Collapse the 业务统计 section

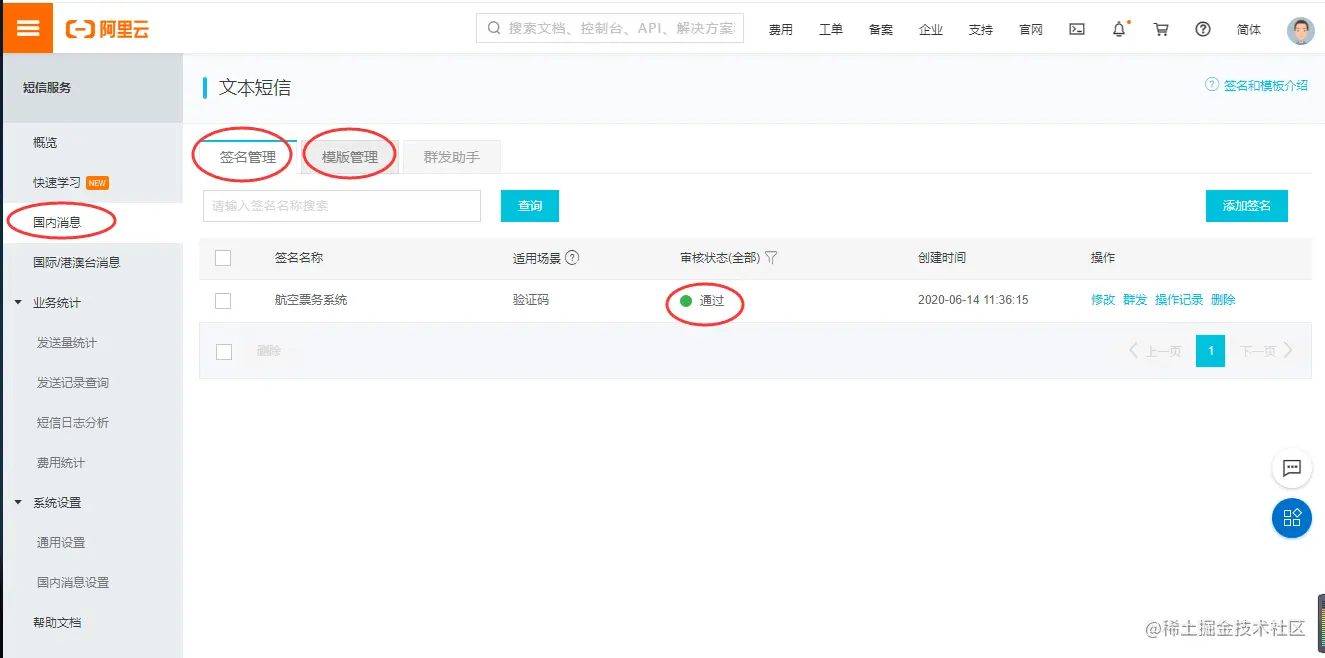click(18, 302)
